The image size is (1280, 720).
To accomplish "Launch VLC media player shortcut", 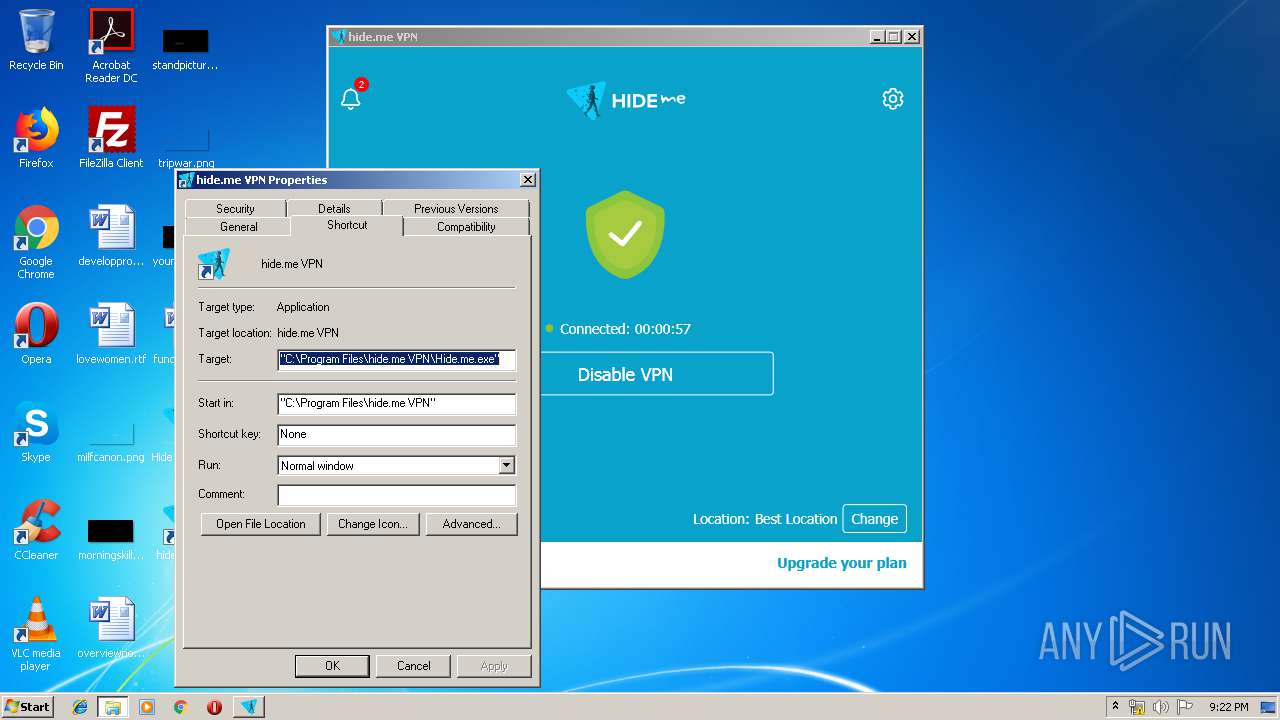I will tap(36, 634).
